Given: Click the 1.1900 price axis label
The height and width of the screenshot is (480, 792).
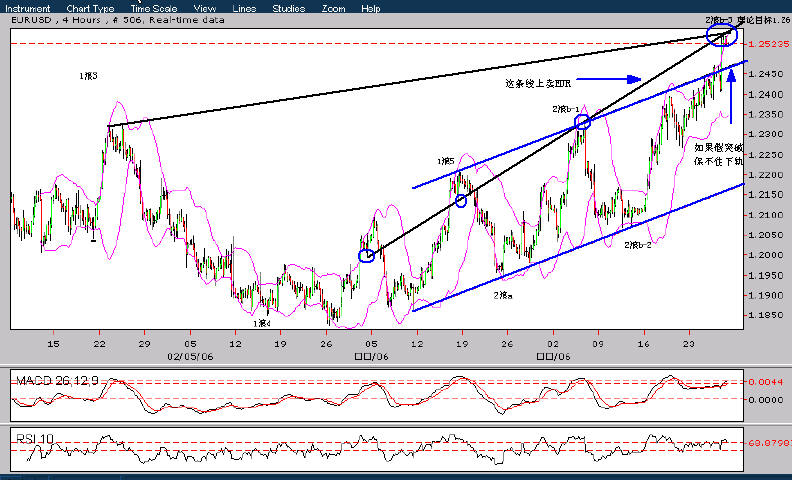Looking at the screenshot, I should click(765, 296).
